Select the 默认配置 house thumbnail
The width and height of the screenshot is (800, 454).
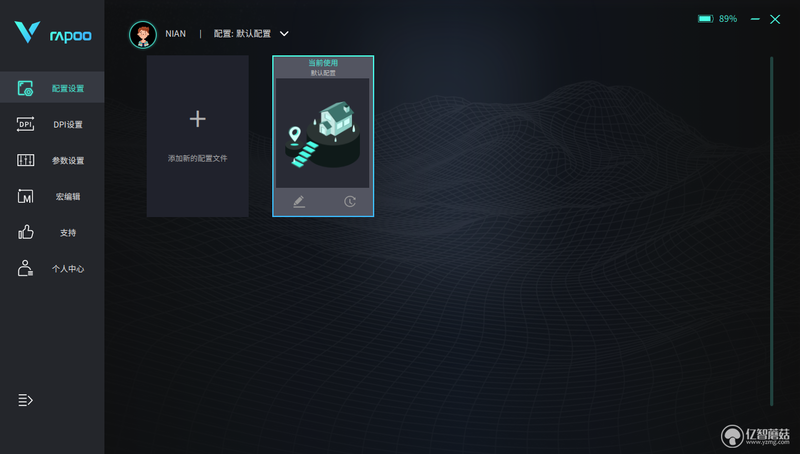click(x=322, y=133)
